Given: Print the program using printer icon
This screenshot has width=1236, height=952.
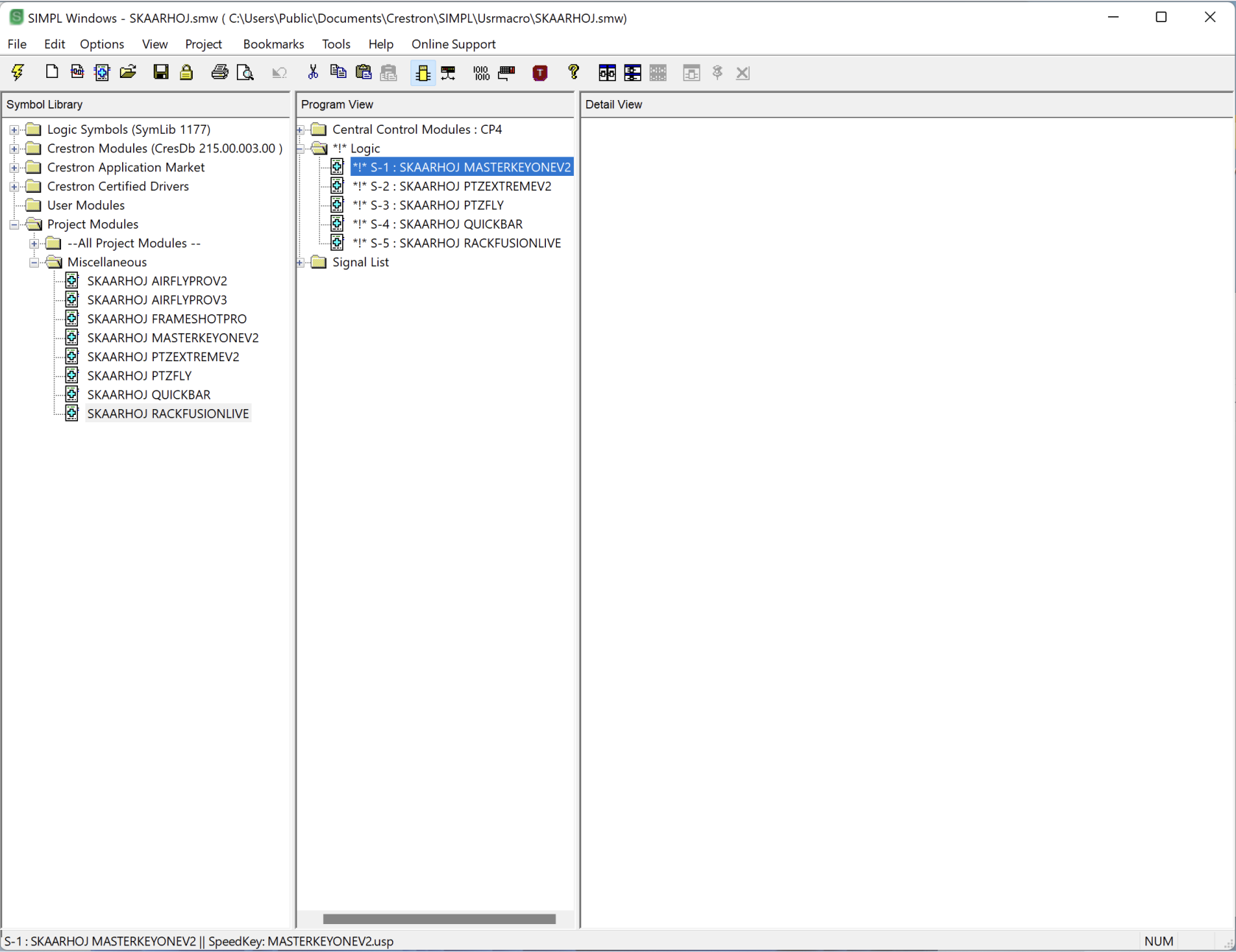Looking at the screenshot, I should [219, 72].
